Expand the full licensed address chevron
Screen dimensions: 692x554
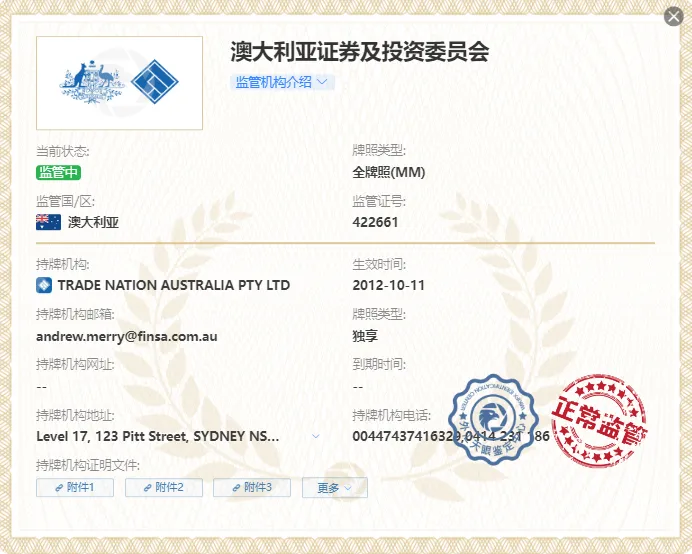point(316,436)
